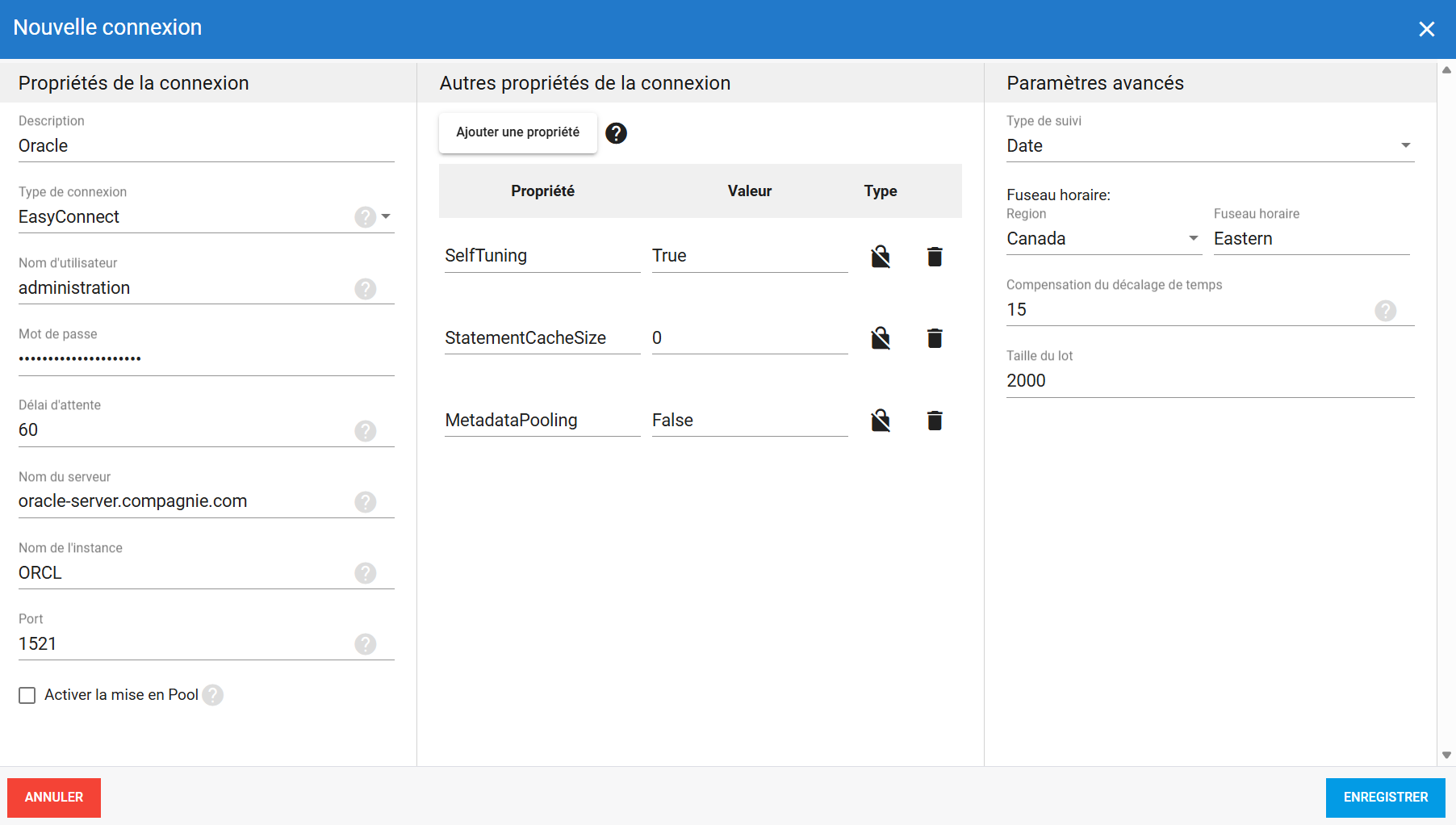Viewport: 1456px width, 825px height.
Task: Enable Activer la mise en Pool checkbox
Action: [27, 696]
